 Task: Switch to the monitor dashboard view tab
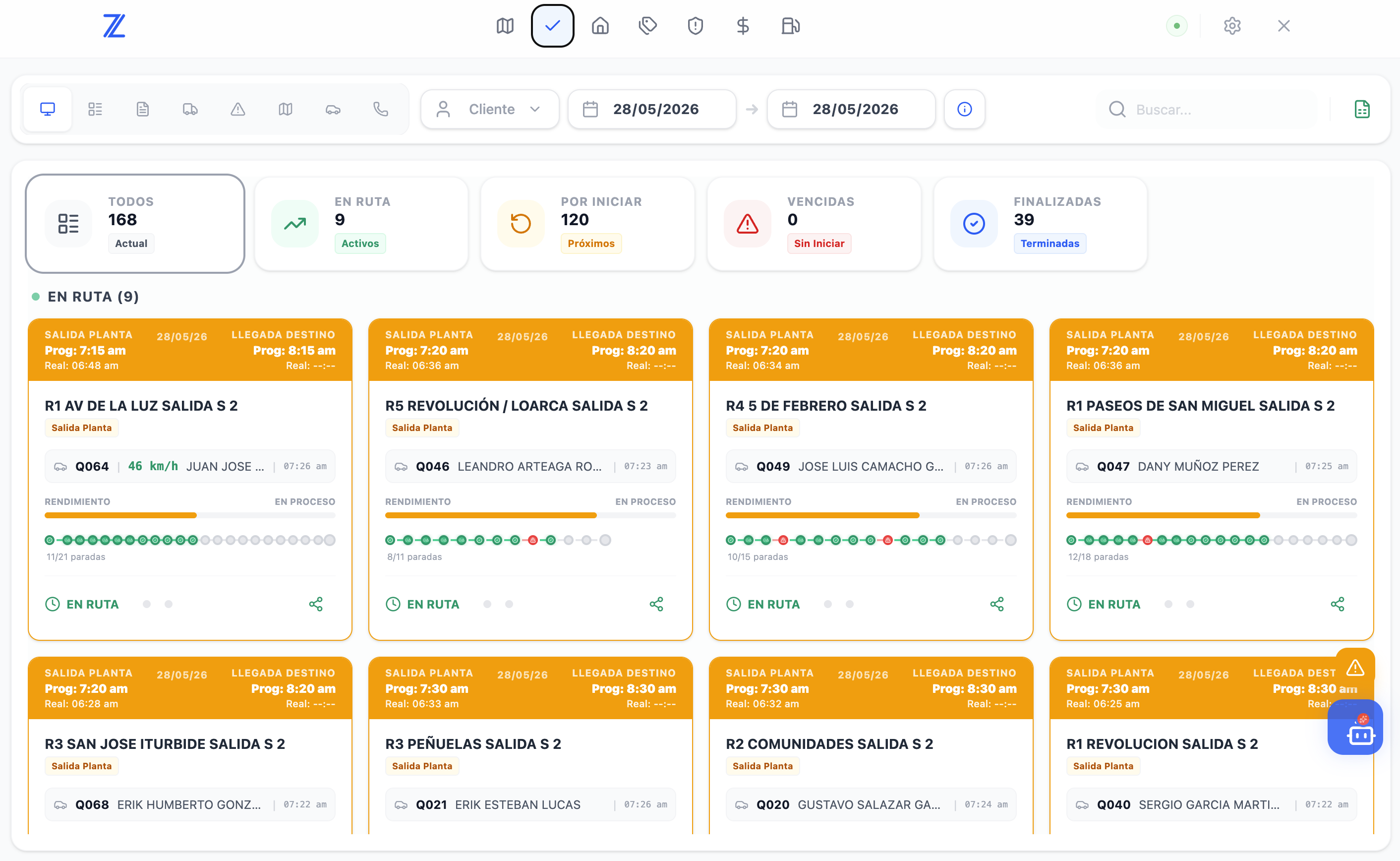(48, 109)
